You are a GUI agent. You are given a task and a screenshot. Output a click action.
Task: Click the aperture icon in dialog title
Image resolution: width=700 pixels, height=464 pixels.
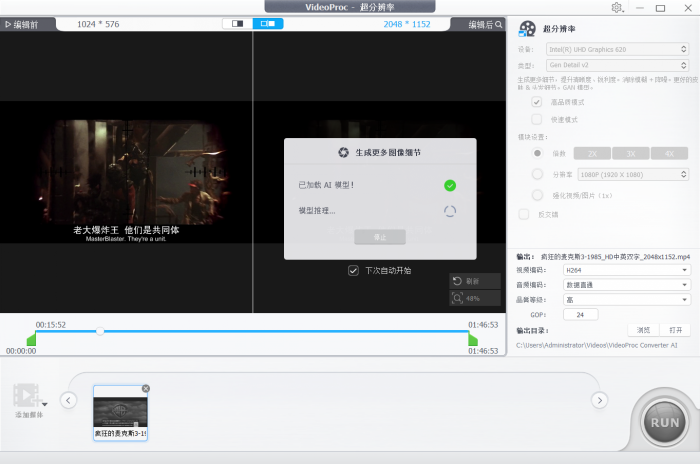[x=343, y=153]
